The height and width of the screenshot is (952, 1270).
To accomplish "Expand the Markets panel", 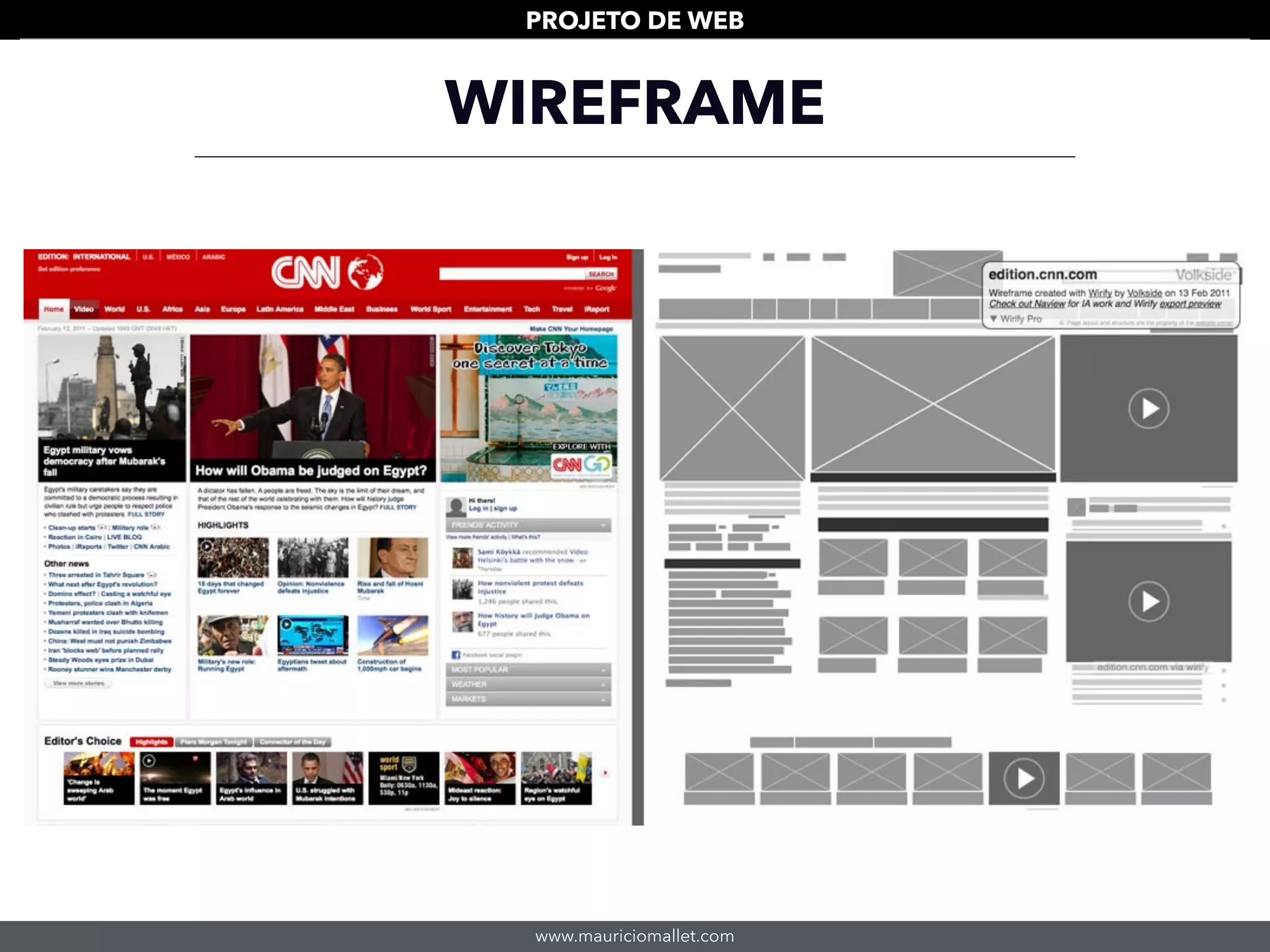I will (x=528, y=699).
